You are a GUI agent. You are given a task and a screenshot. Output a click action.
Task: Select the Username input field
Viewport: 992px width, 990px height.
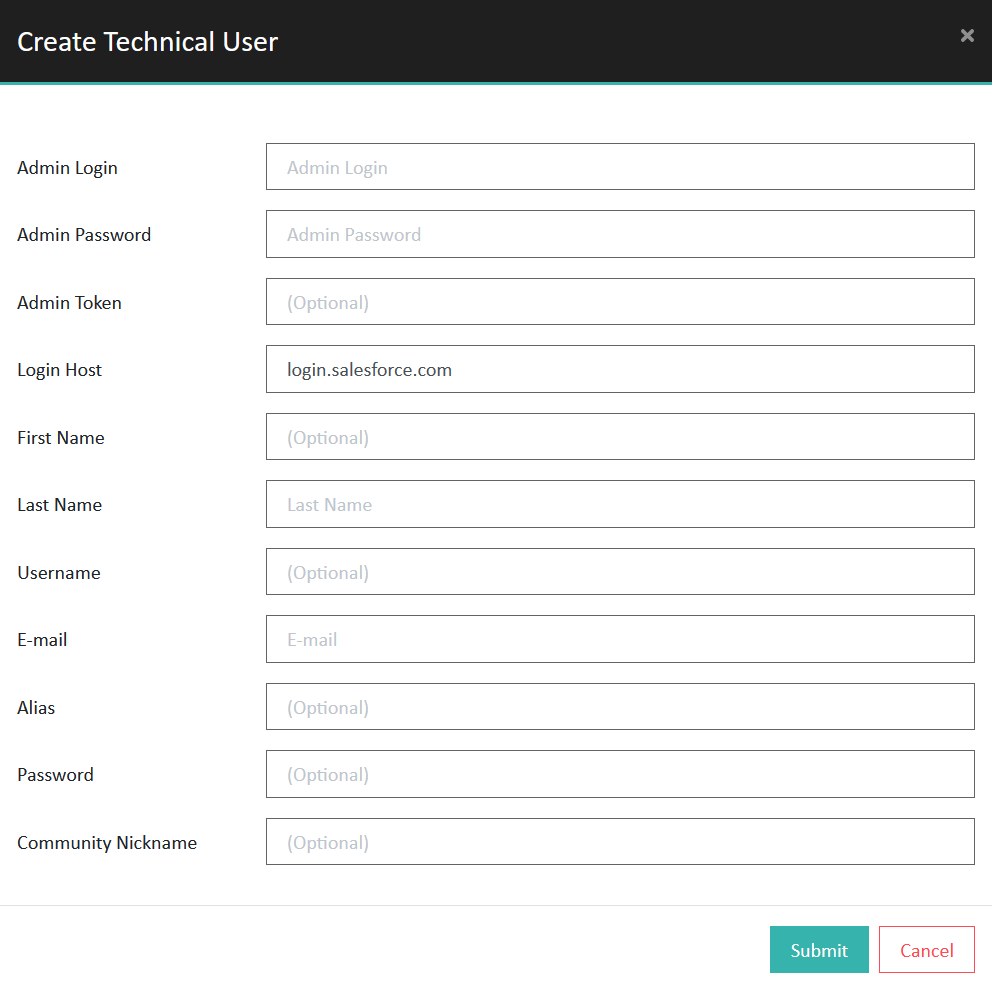[x=620, y=572]
